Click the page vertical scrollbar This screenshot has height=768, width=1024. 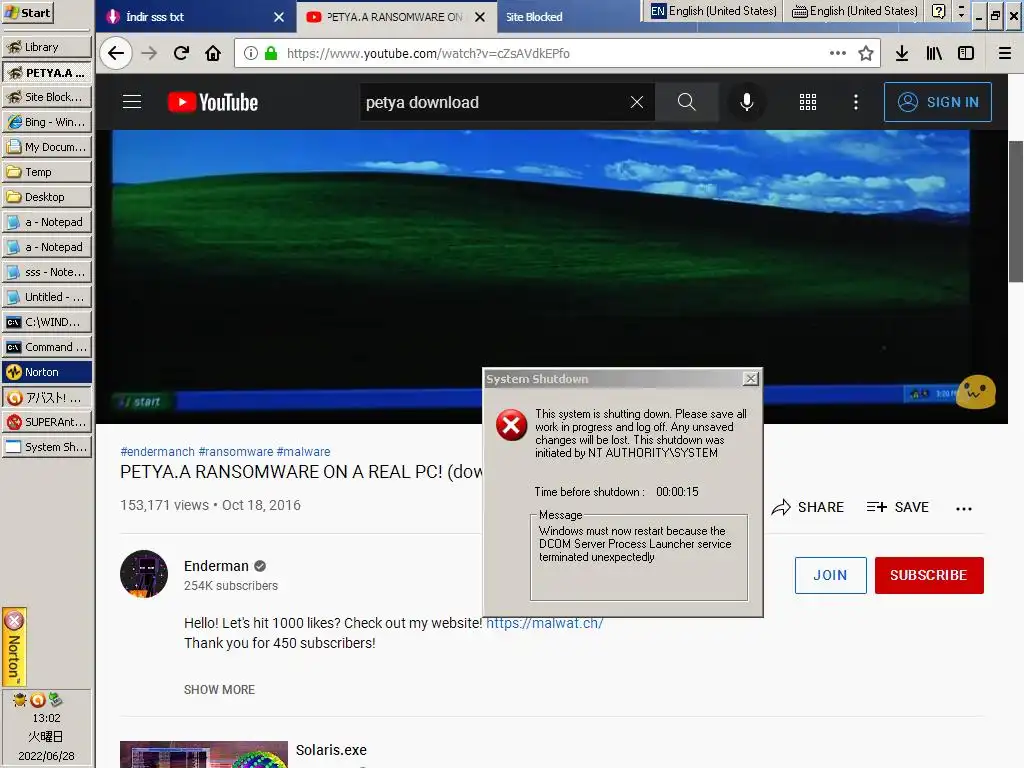[1016, 212]
